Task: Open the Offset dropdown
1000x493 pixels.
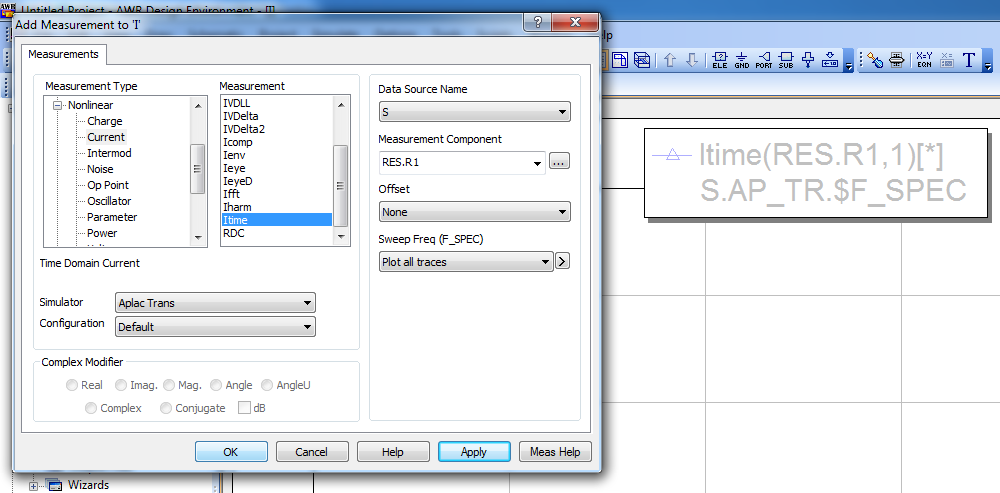Action: [x=474, y=212]
